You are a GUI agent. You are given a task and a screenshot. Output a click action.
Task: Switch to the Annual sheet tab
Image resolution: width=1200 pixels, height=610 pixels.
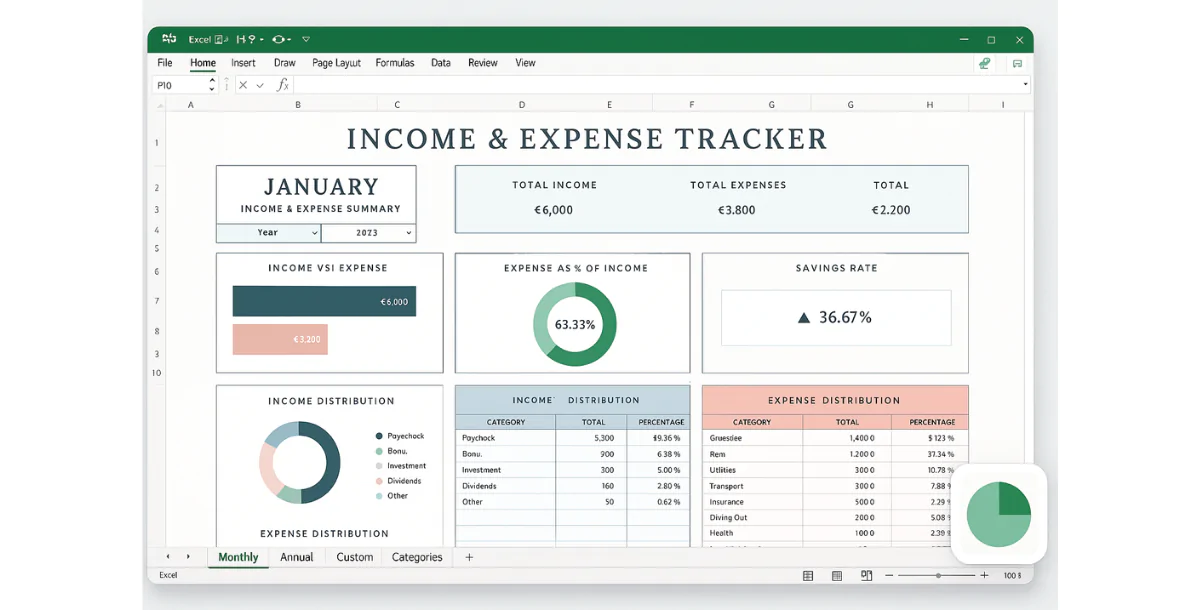(296, 557)
